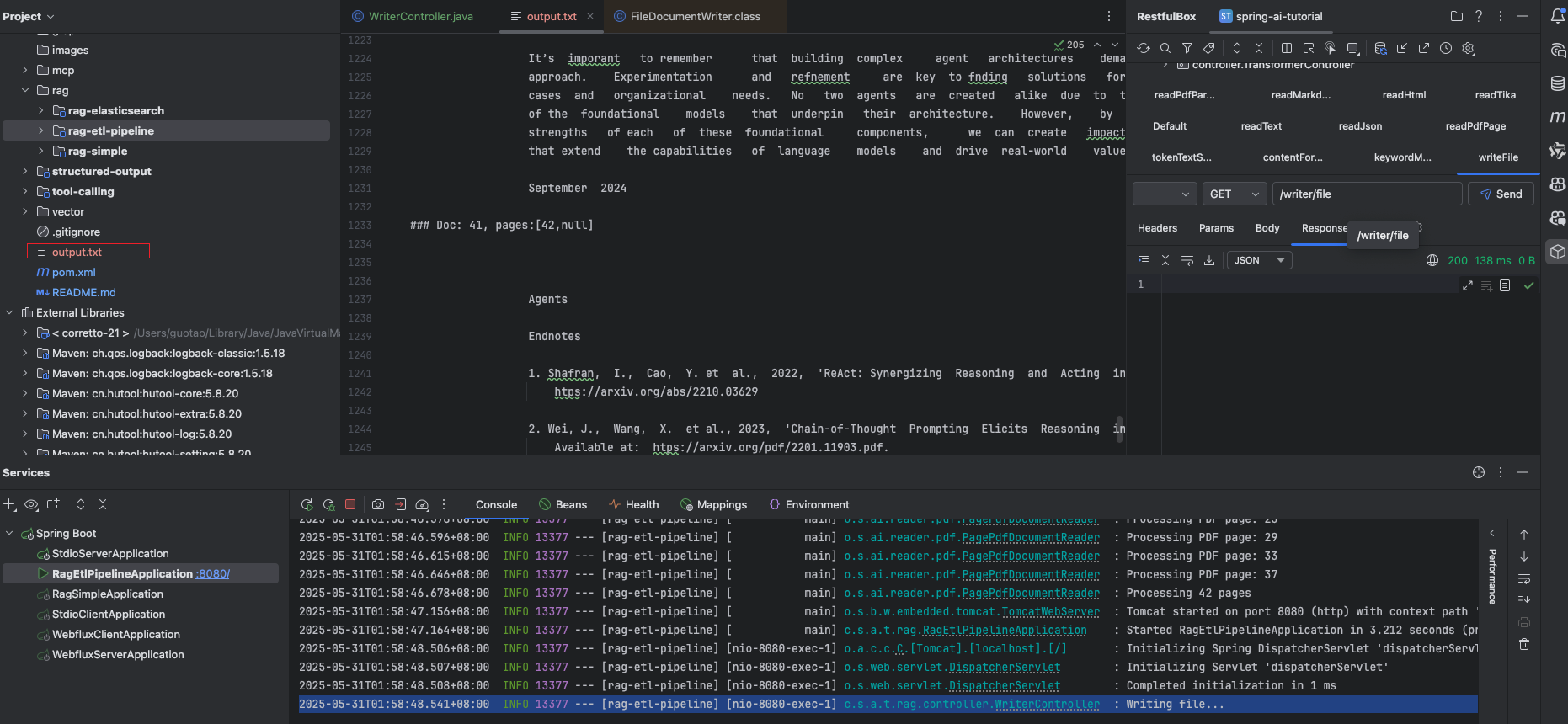This screenshot has width=1568, height=724.
Task: Open the :8080/ link of RagEtlPipelineApplication
Action: click(x=212, y=573)
